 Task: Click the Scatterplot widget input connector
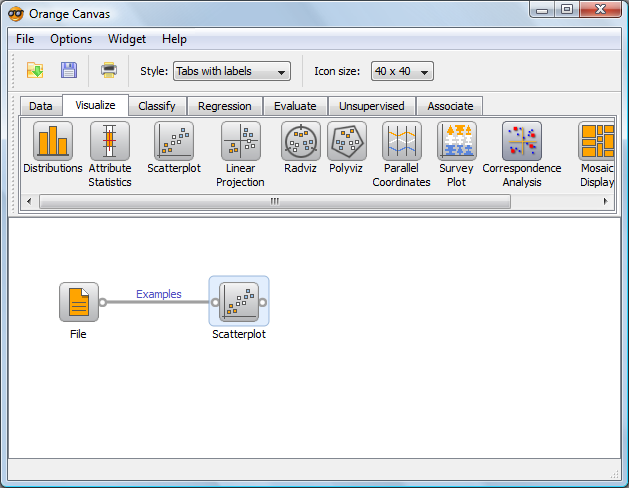pos(215,302)
